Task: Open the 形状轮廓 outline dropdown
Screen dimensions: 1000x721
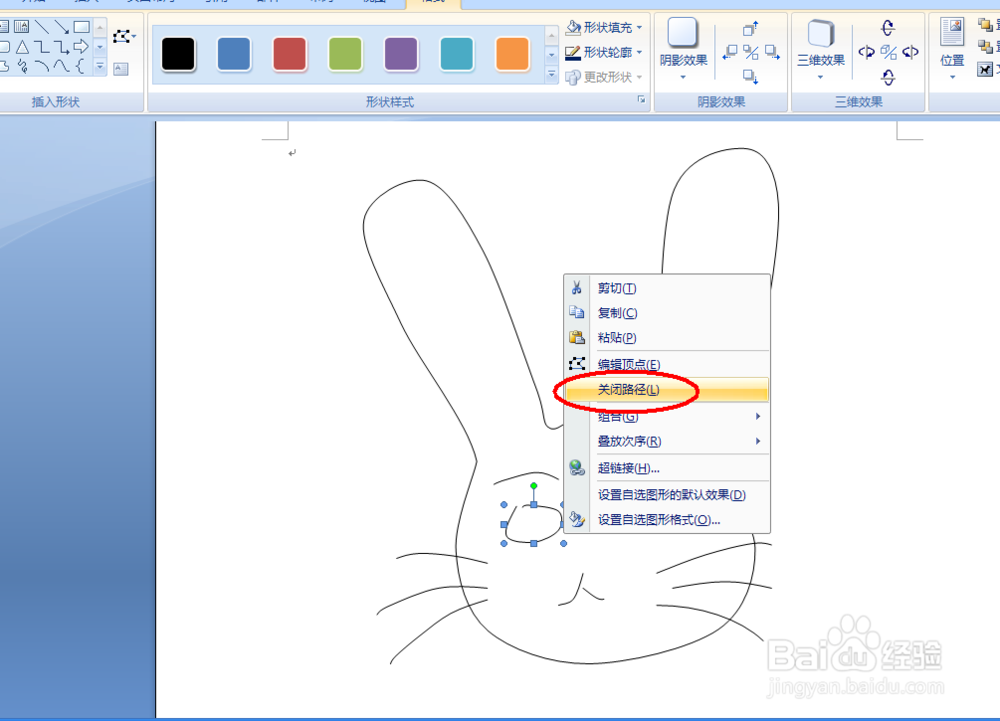Action: [x=605, y=52]
